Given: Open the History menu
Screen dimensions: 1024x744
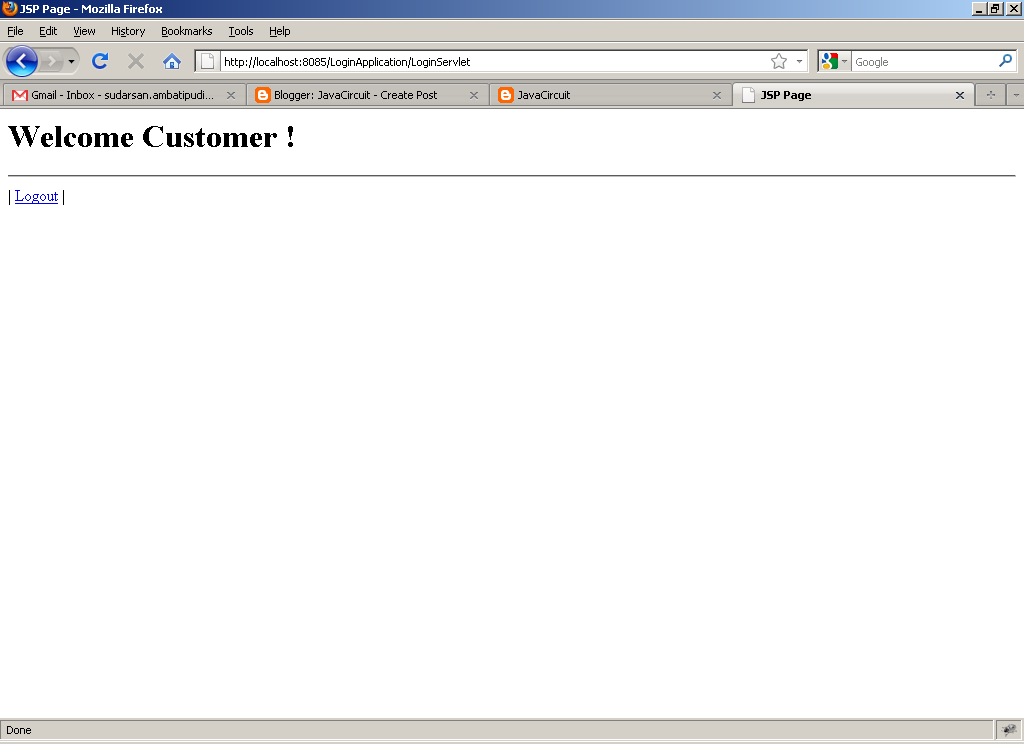Looking at the screenshot, I should 128,31.
